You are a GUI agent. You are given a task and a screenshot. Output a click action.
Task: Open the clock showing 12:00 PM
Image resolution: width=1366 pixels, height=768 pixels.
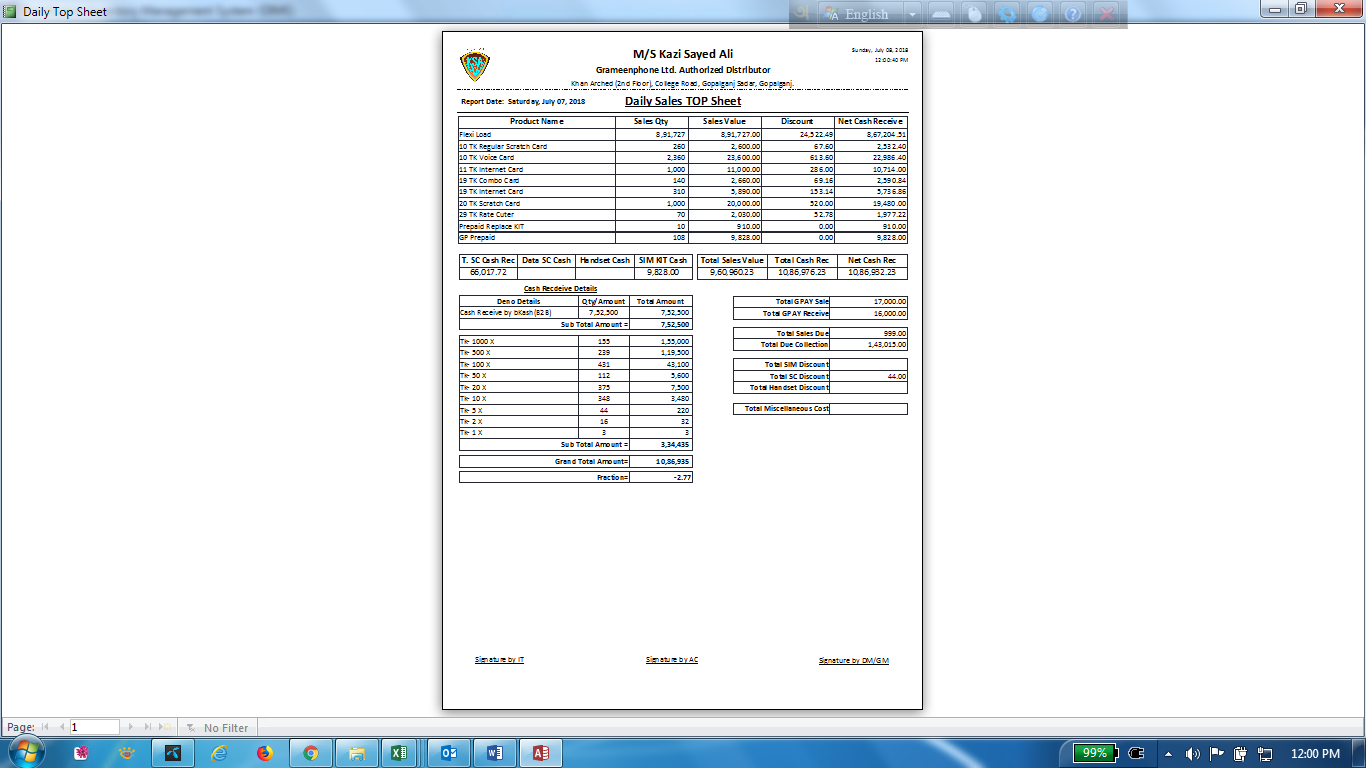(x=1316, y=753)
